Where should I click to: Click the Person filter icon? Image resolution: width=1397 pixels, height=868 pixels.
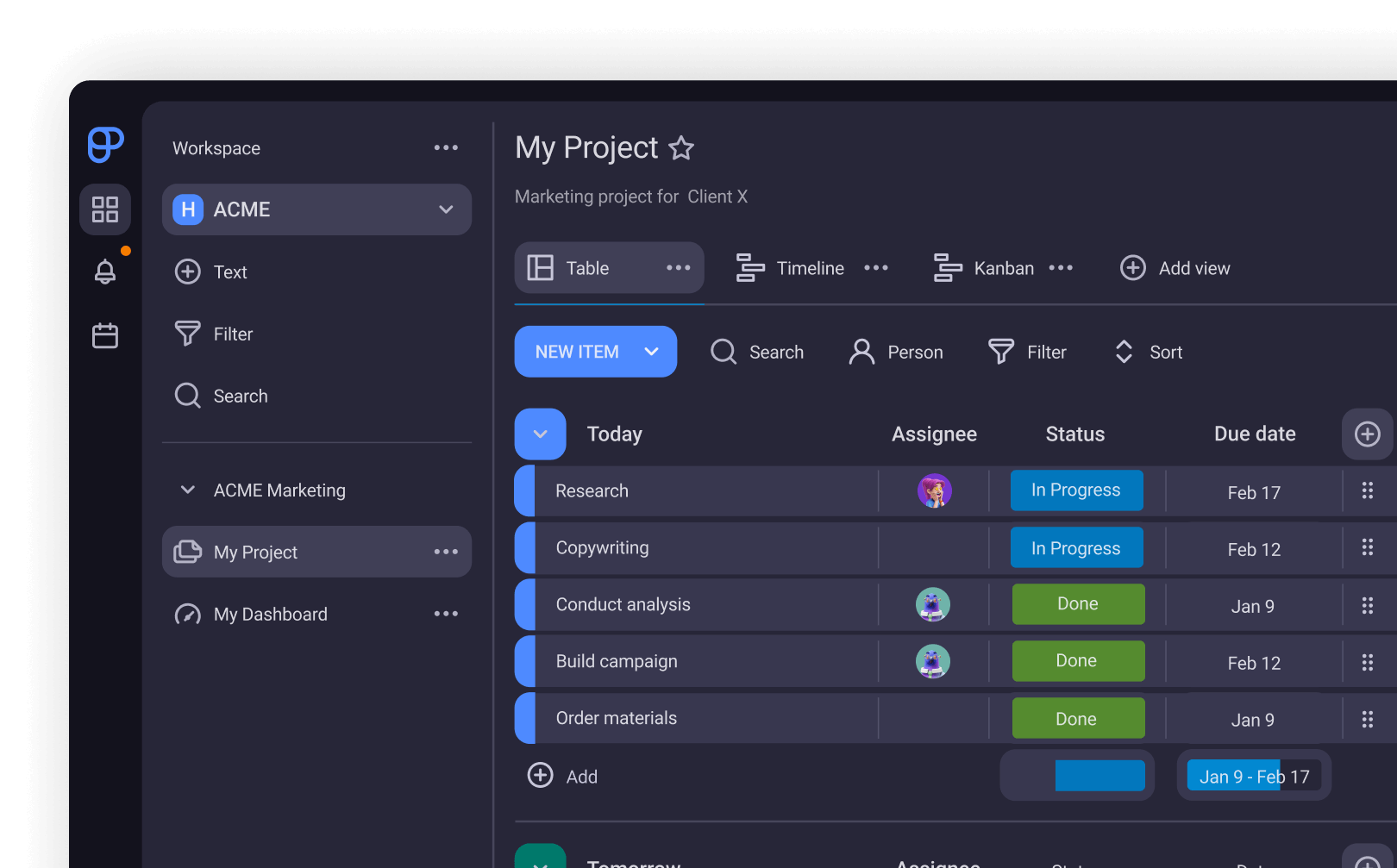point(861,352)
